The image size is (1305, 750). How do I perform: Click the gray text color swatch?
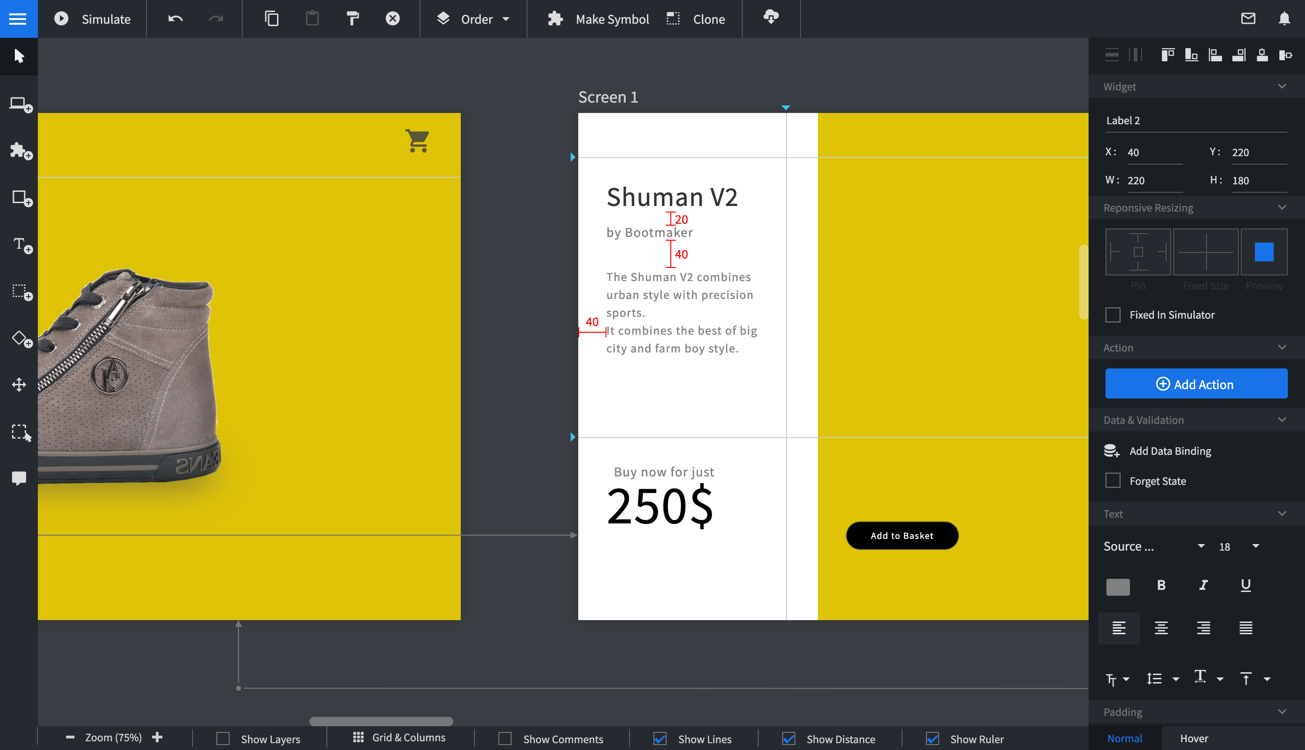pos(1118,587)
